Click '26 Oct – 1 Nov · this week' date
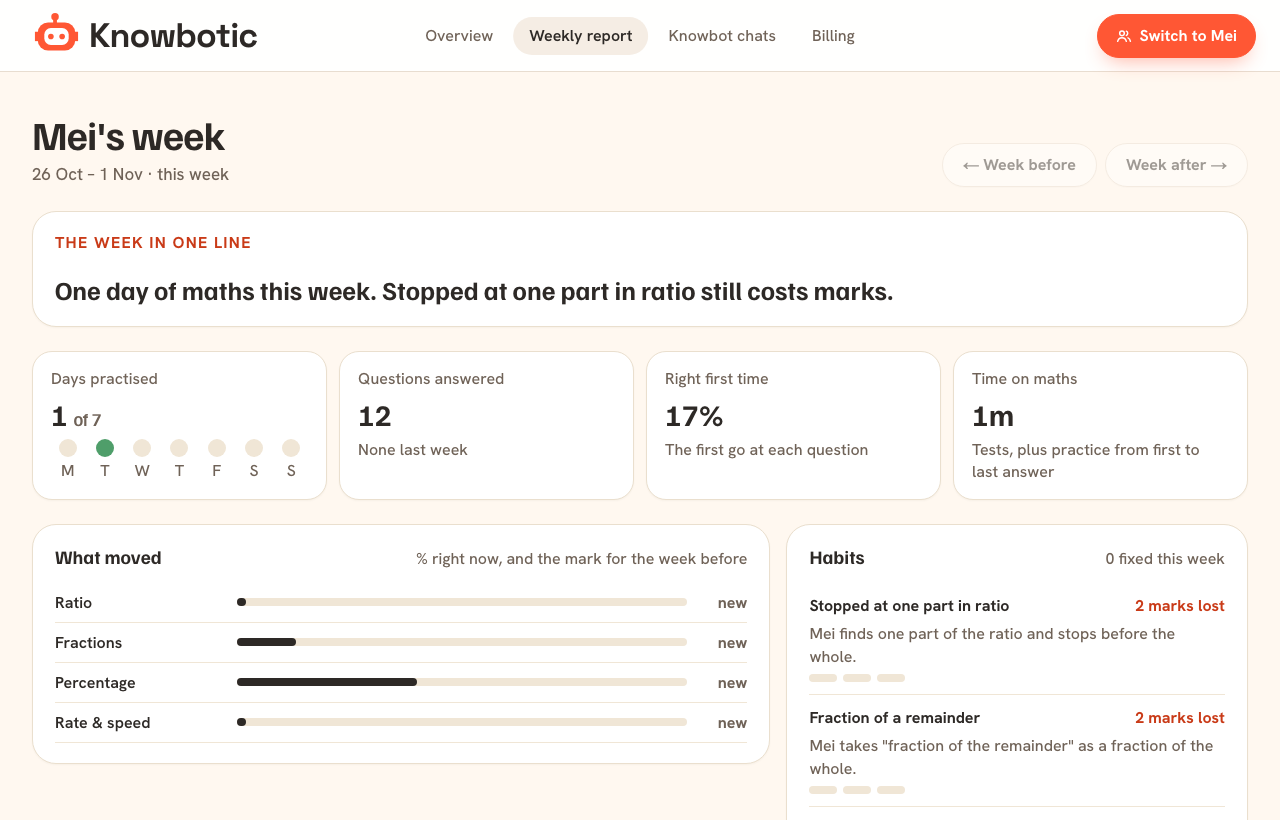The height and width of the screenshot is (820, 1280). pyautogui.click(x=130, y=174)
